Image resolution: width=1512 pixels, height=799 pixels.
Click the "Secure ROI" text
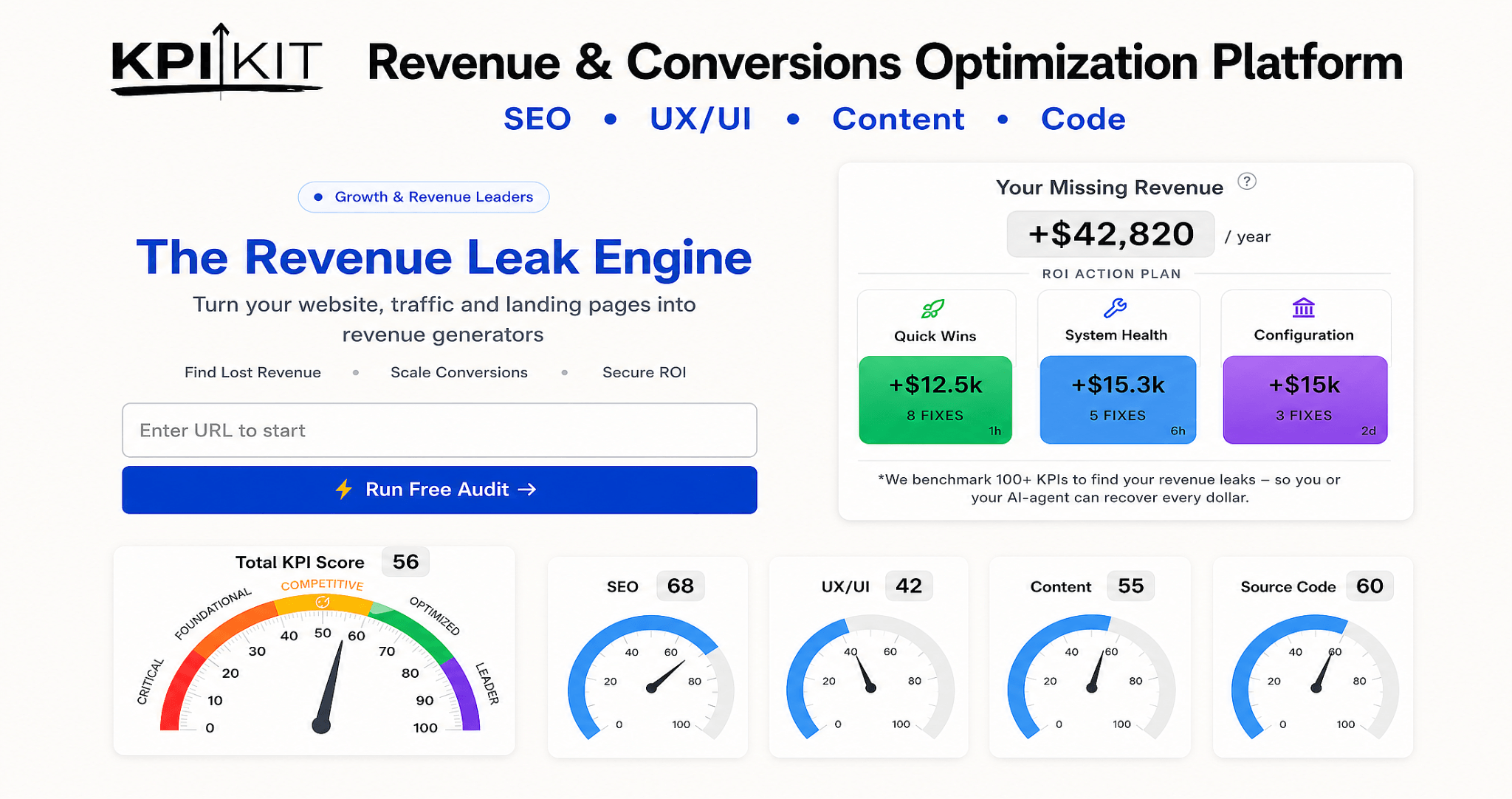[645, 372]
